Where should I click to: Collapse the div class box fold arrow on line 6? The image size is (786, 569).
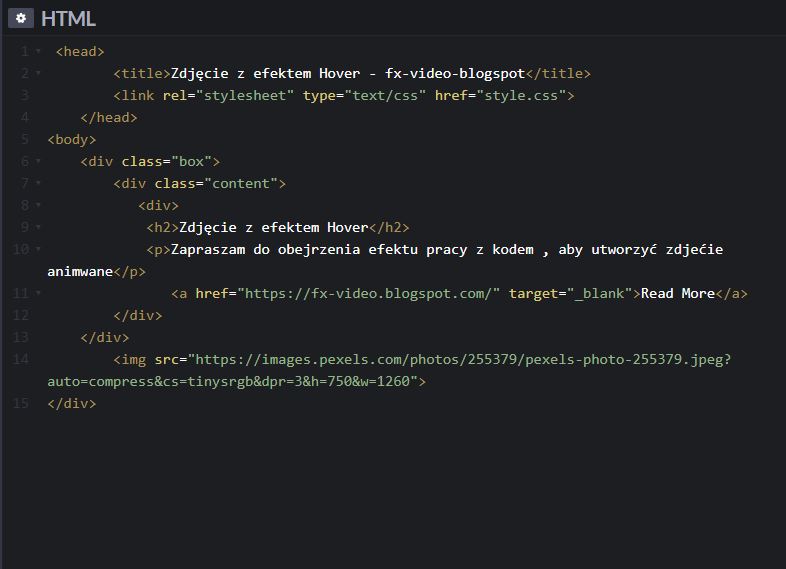pyautogui.click(x=38, y=161)
